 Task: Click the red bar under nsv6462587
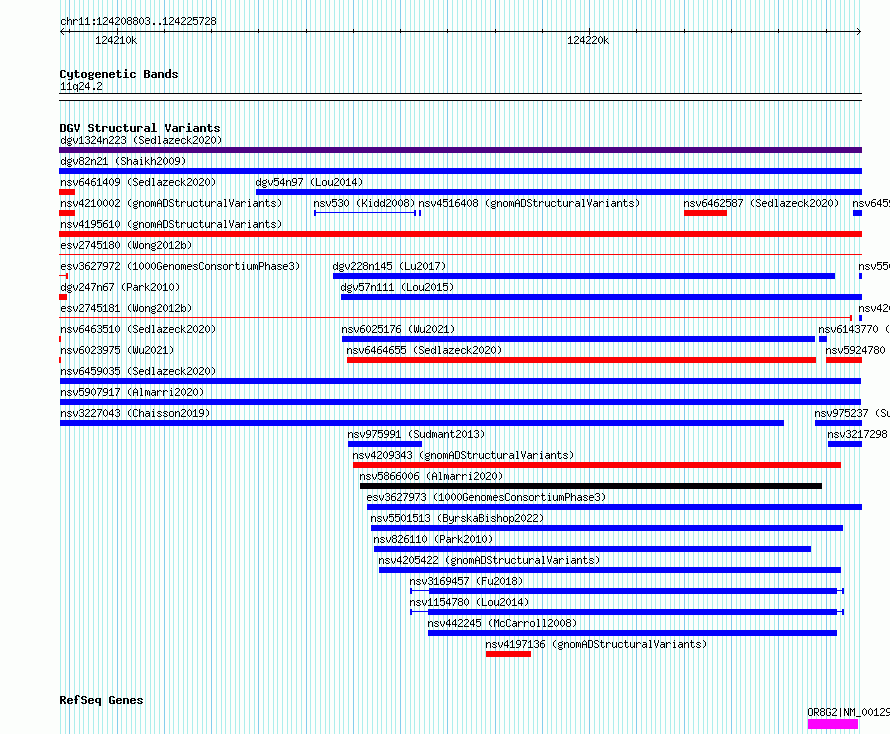pyautogui.click(x=706, y=213)
